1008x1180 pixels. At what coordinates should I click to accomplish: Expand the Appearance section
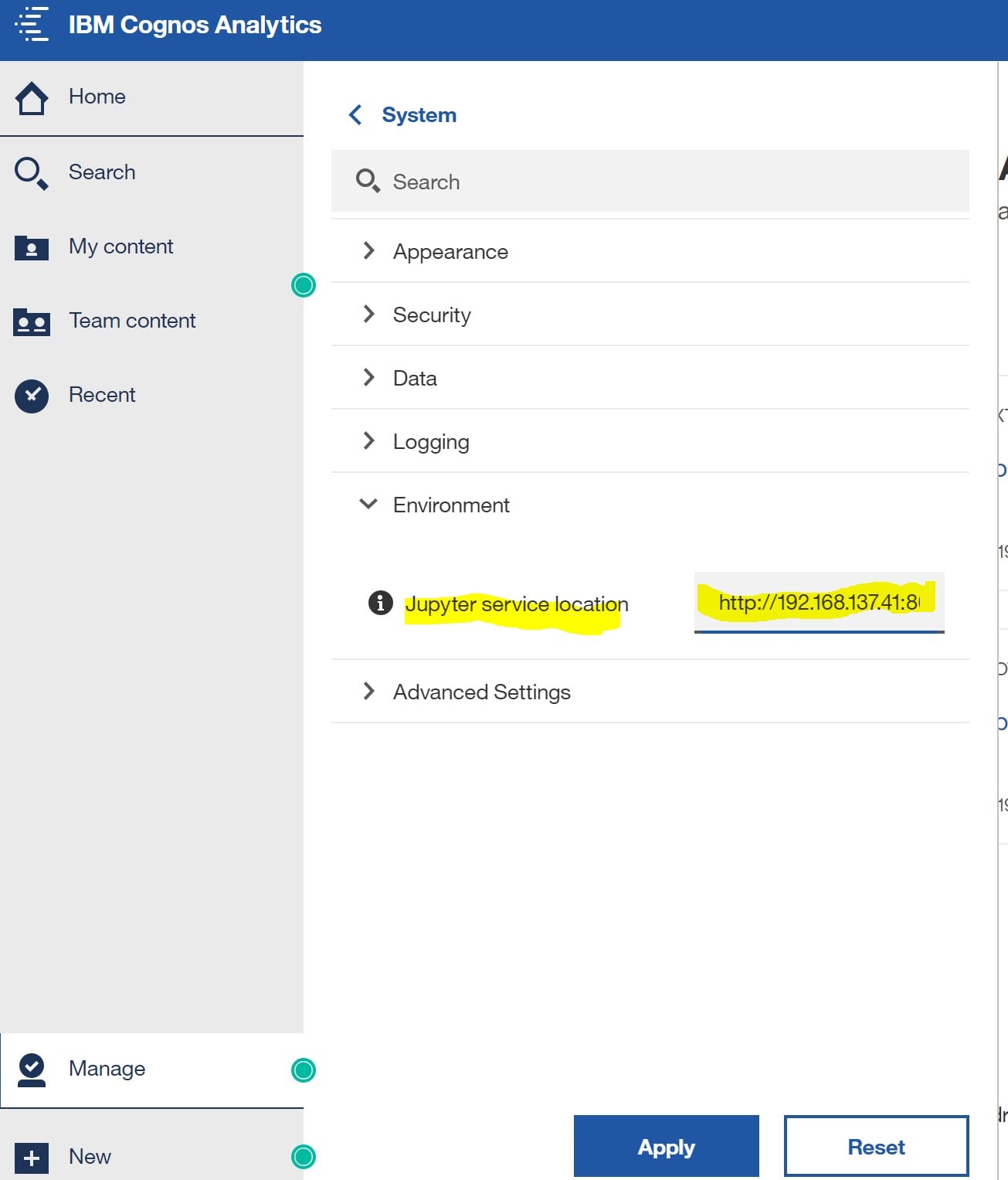click(x=369, y=251)
